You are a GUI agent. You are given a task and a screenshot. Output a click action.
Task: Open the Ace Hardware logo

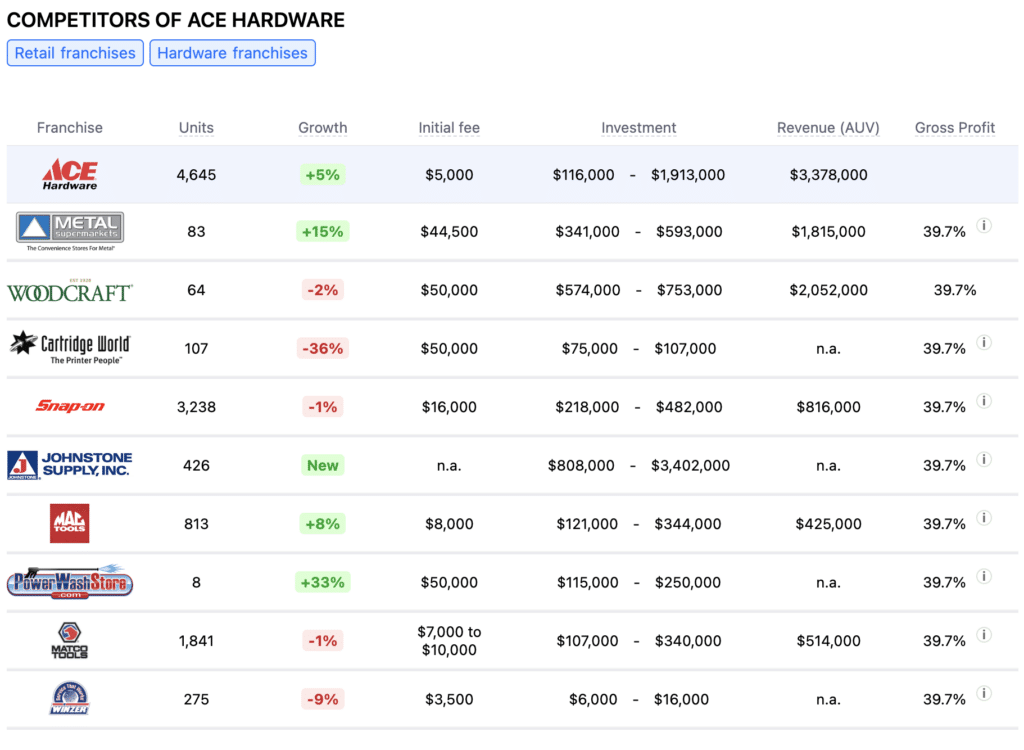point(70,174)
